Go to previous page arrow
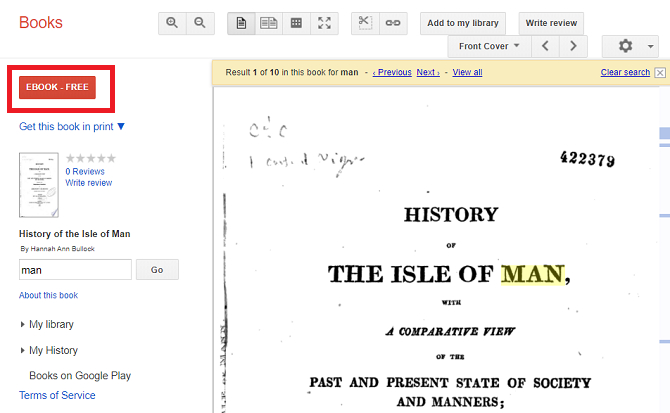670x413 pixels. [x=545, y=46]
